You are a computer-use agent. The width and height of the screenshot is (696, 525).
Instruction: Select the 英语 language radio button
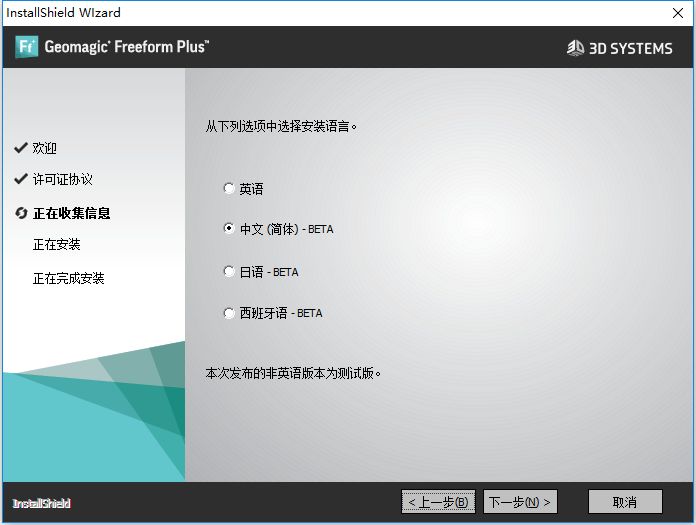coord(229,189)
